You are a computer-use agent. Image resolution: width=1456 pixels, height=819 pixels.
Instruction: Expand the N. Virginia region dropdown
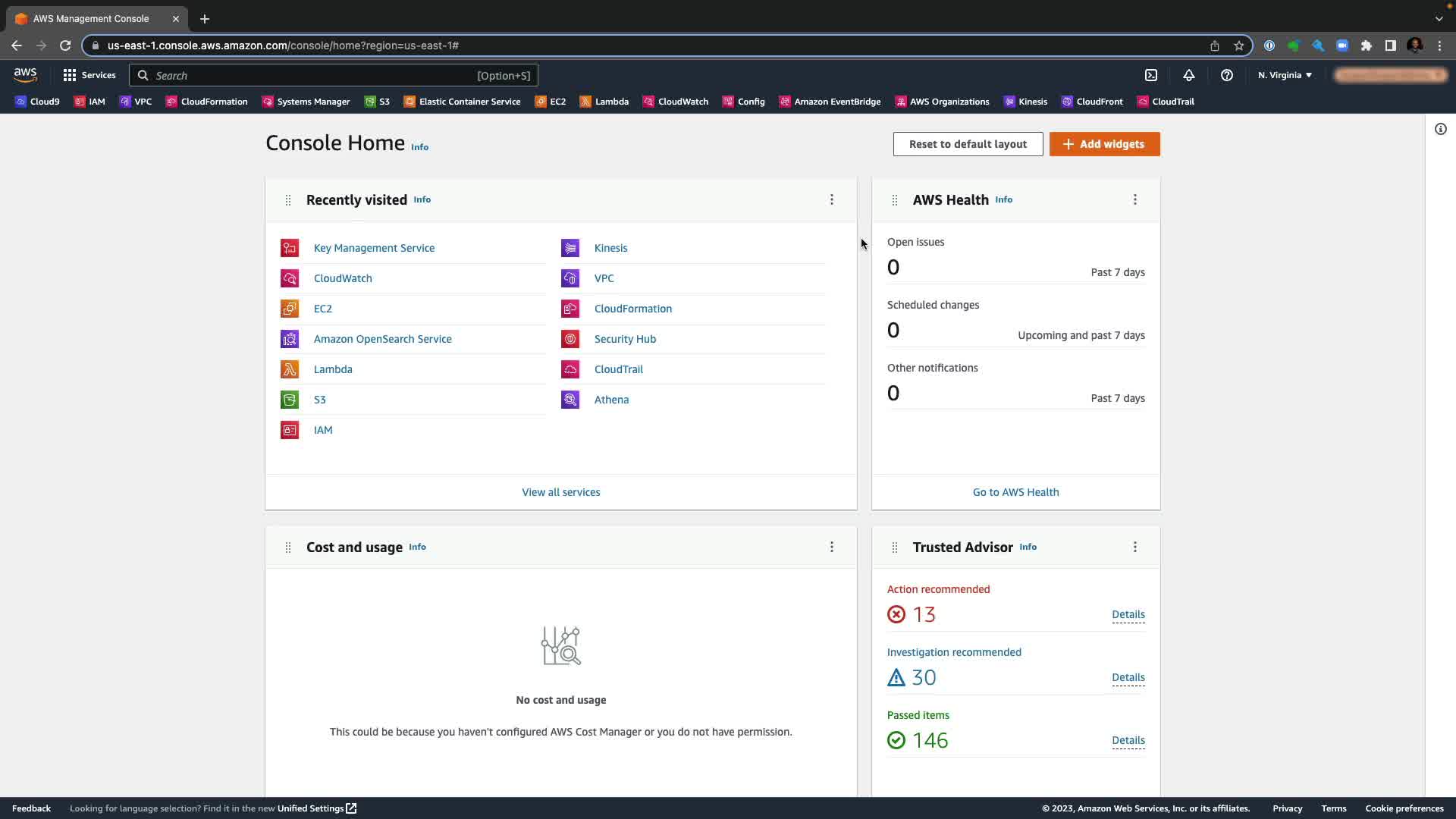1285,75
